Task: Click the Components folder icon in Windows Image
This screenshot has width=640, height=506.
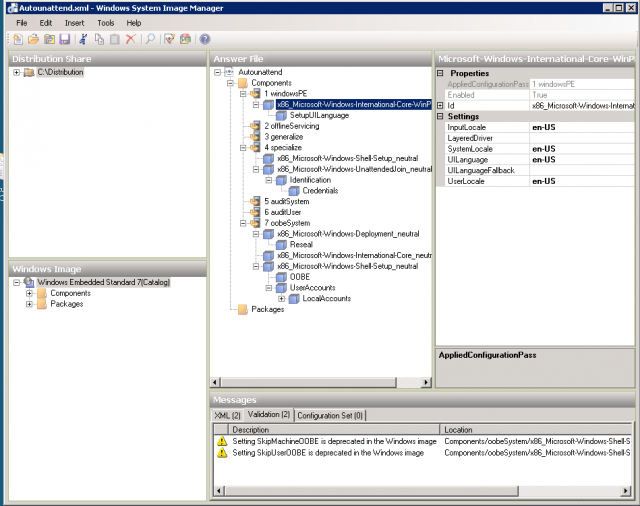Action: (42, 293)
